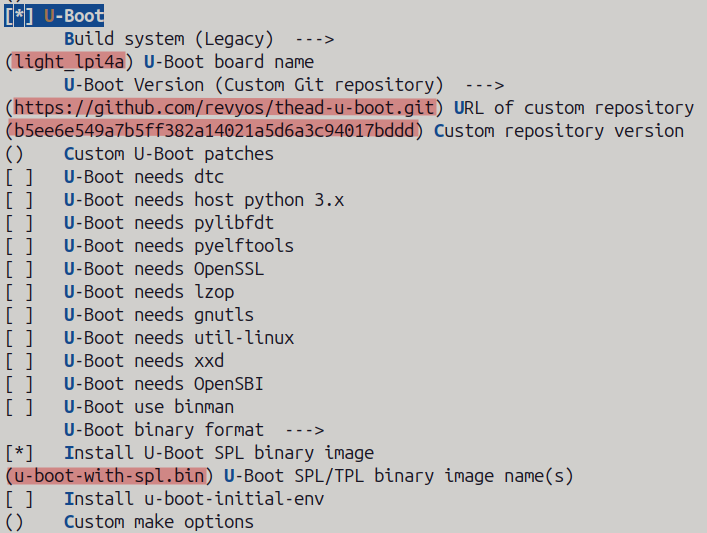Disable Install U-Boot SPL binary image
The width and height of the screenshot is (707, 533).
click(19, 453)
